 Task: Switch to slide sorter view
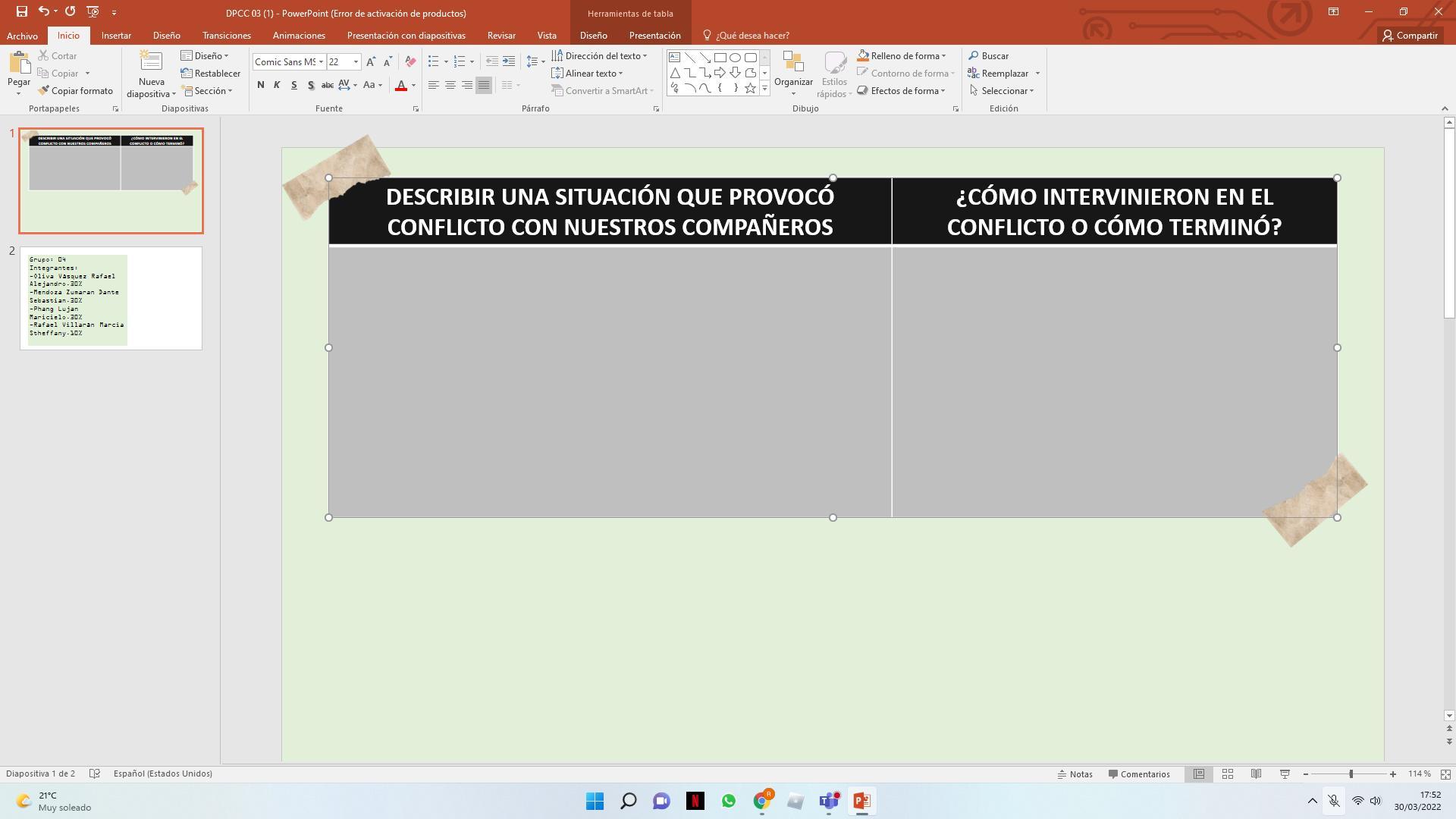click(1227, 774)
